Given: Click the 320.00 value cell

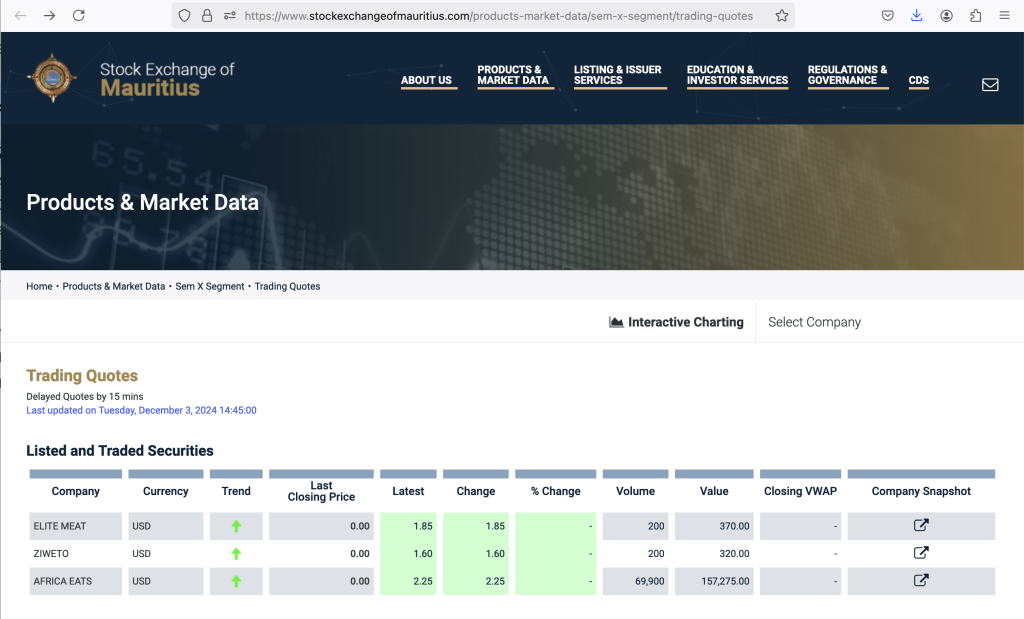Looking at the screenshot, I should click(x=714, y=554).
